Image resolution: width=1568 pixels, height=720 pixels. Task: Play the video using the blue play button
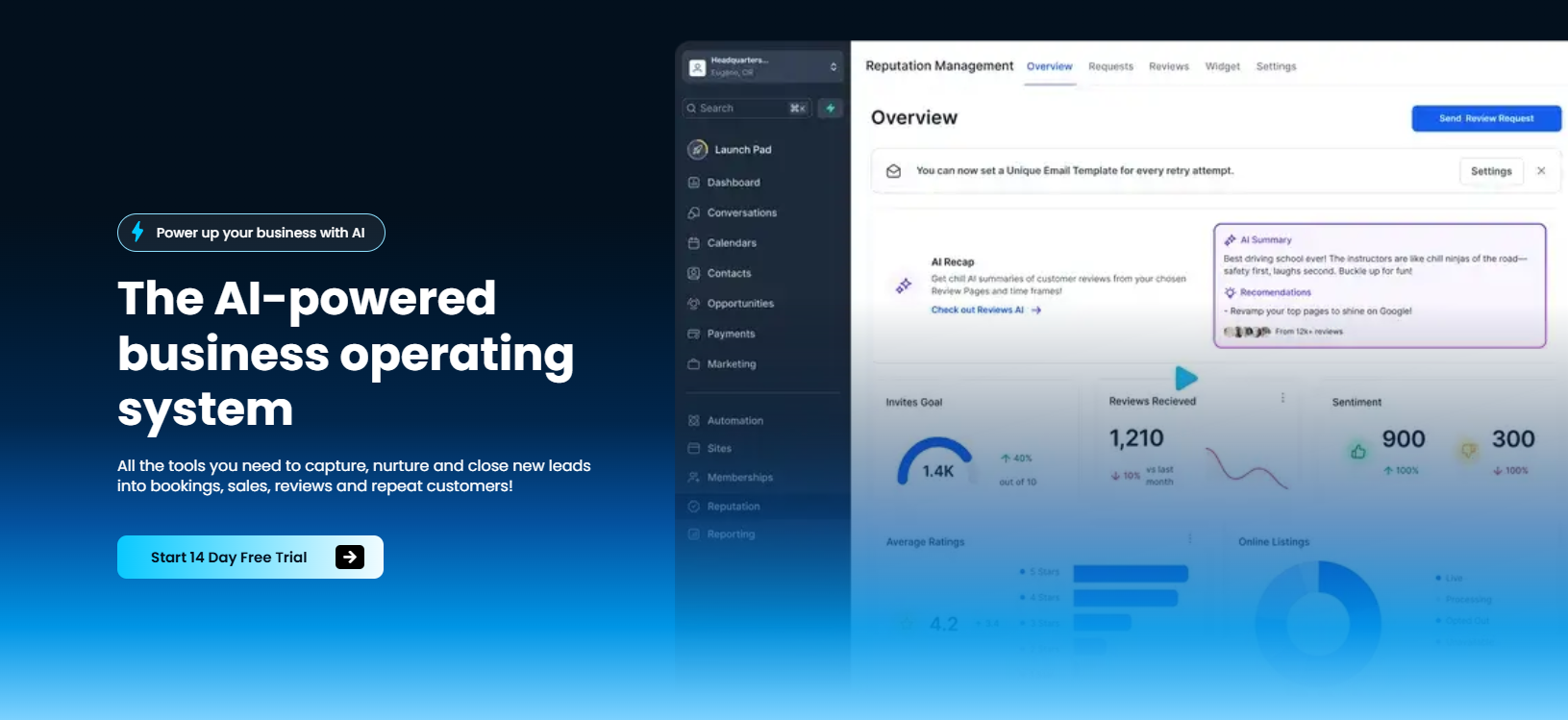click(1186, 378)
